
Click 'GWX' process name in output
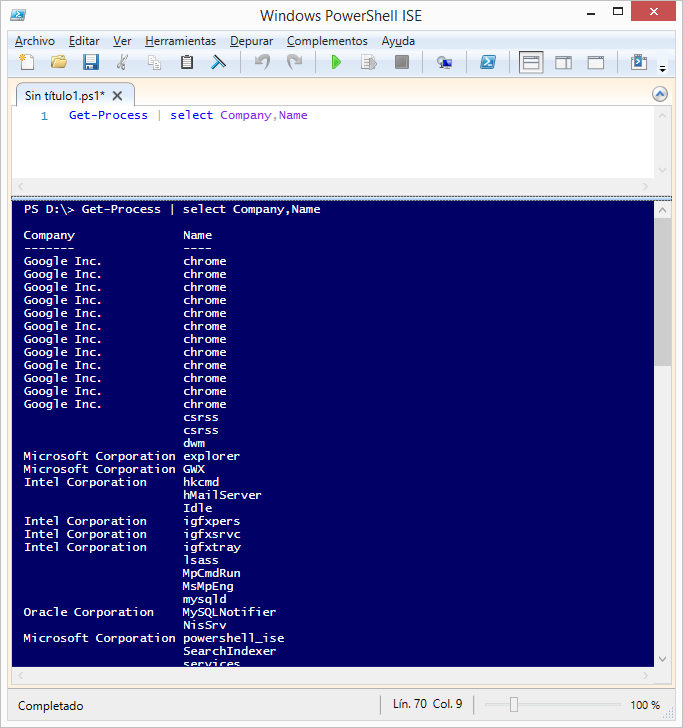tap(194, 469)
